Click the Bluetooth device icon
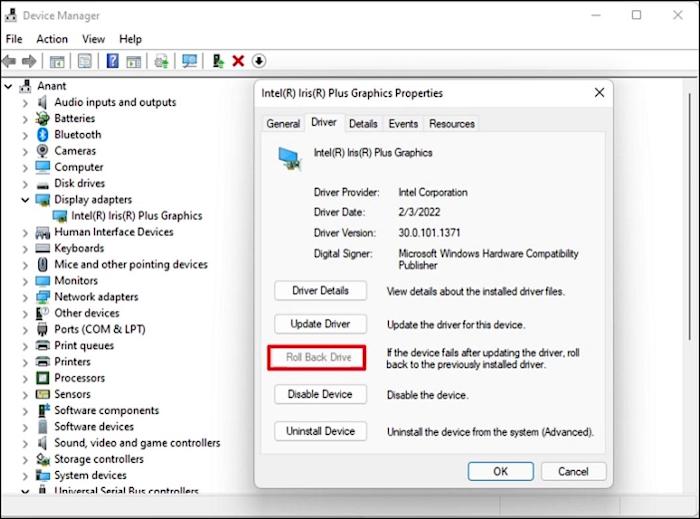 (43, 134)
